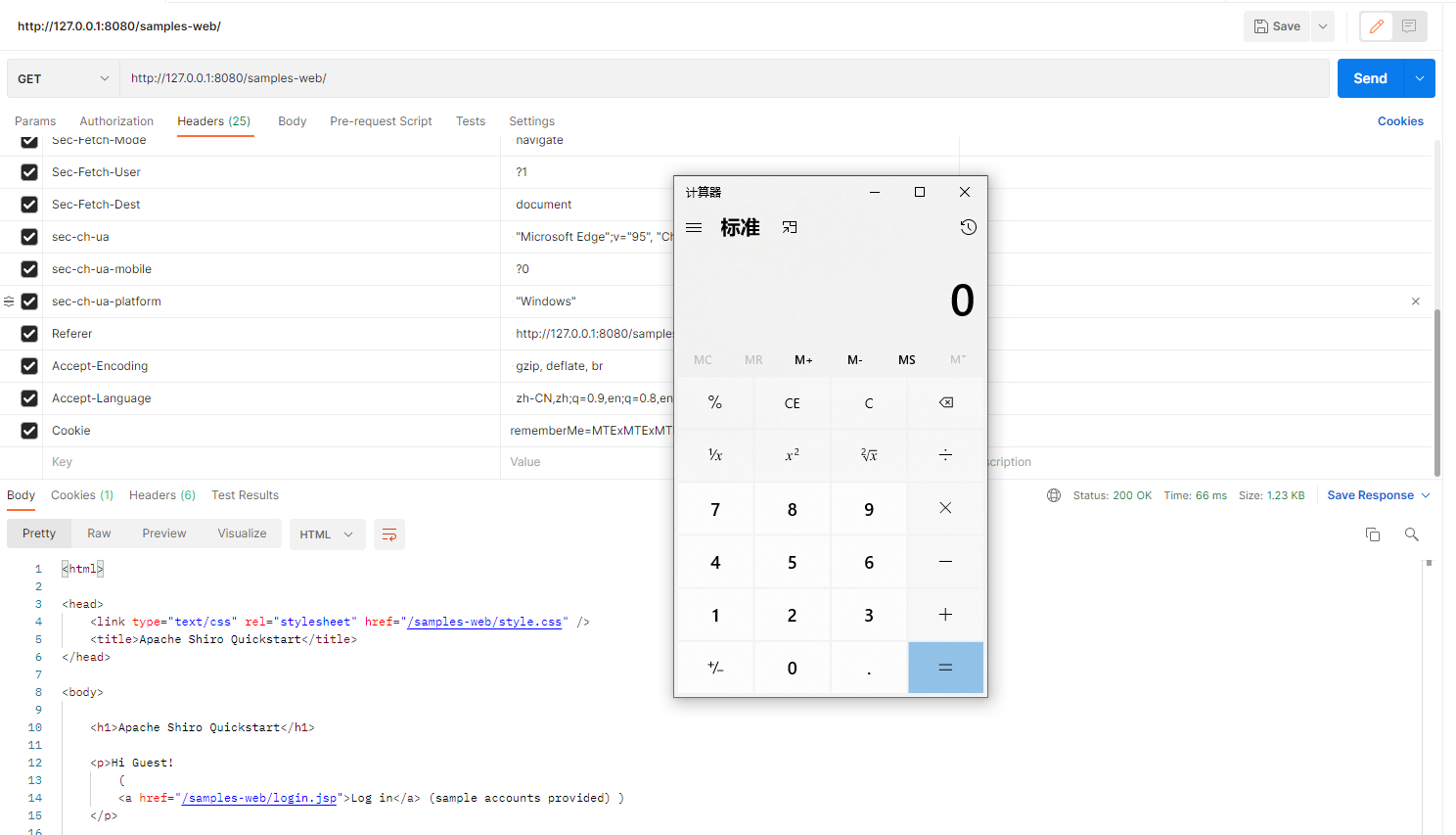Viewport: 1456px width, 835px height.
Task: Select the Preview view button
Action: pos(164,533)
